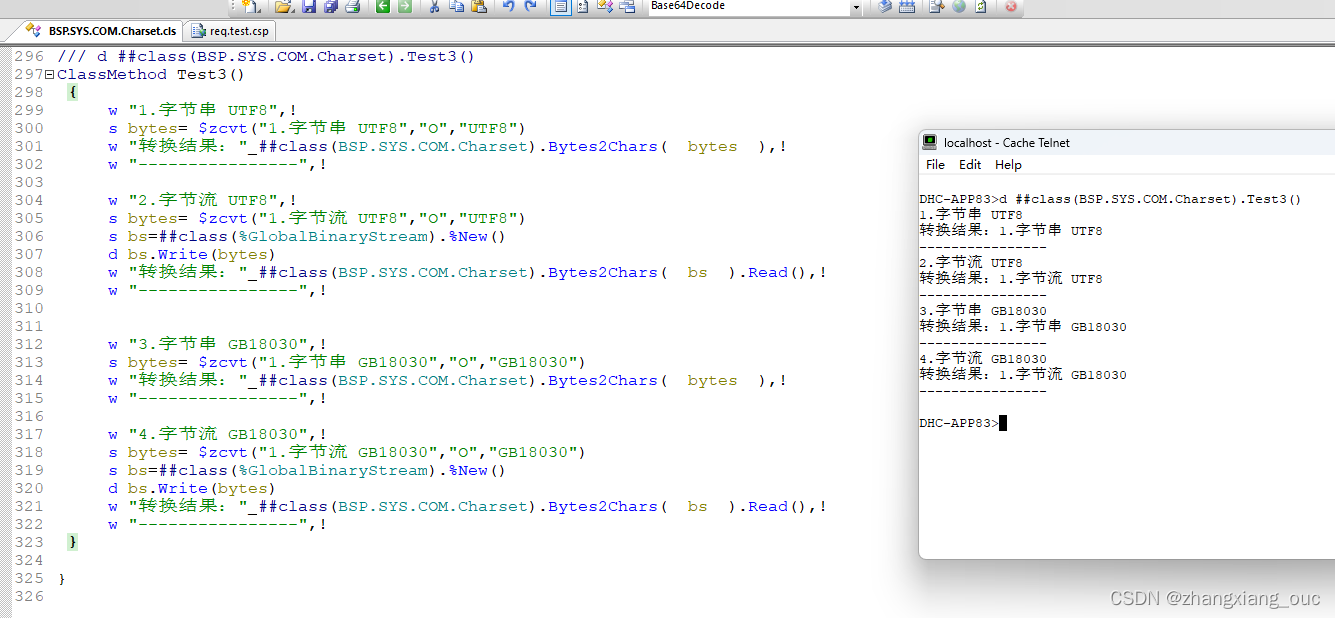Click "Read" on code line 308
This screenshot has width=1335, height=618.
point(767,273)
